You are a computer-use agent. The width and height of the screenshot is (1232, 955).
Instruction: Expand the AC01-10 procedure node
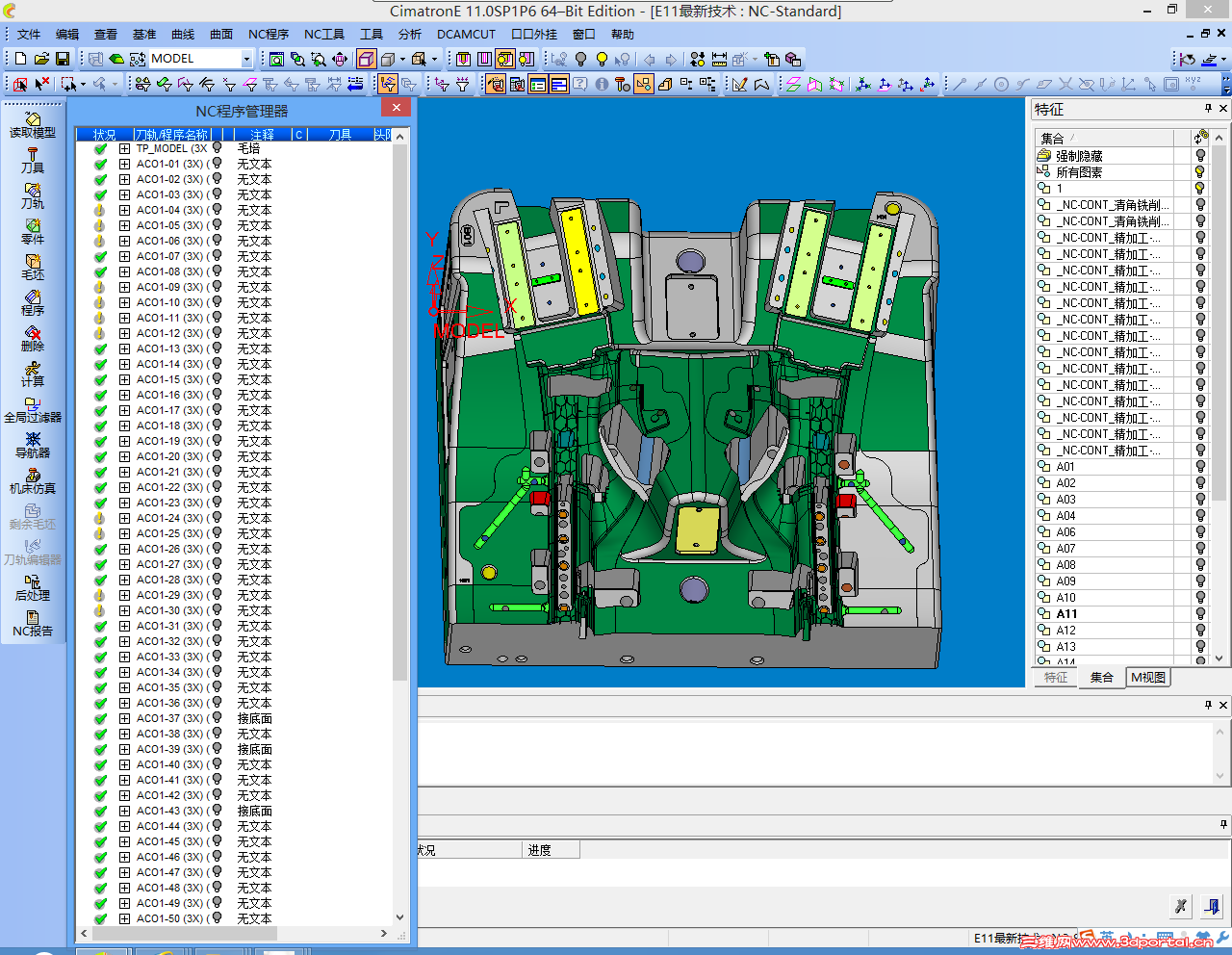(x=124, y=302)
